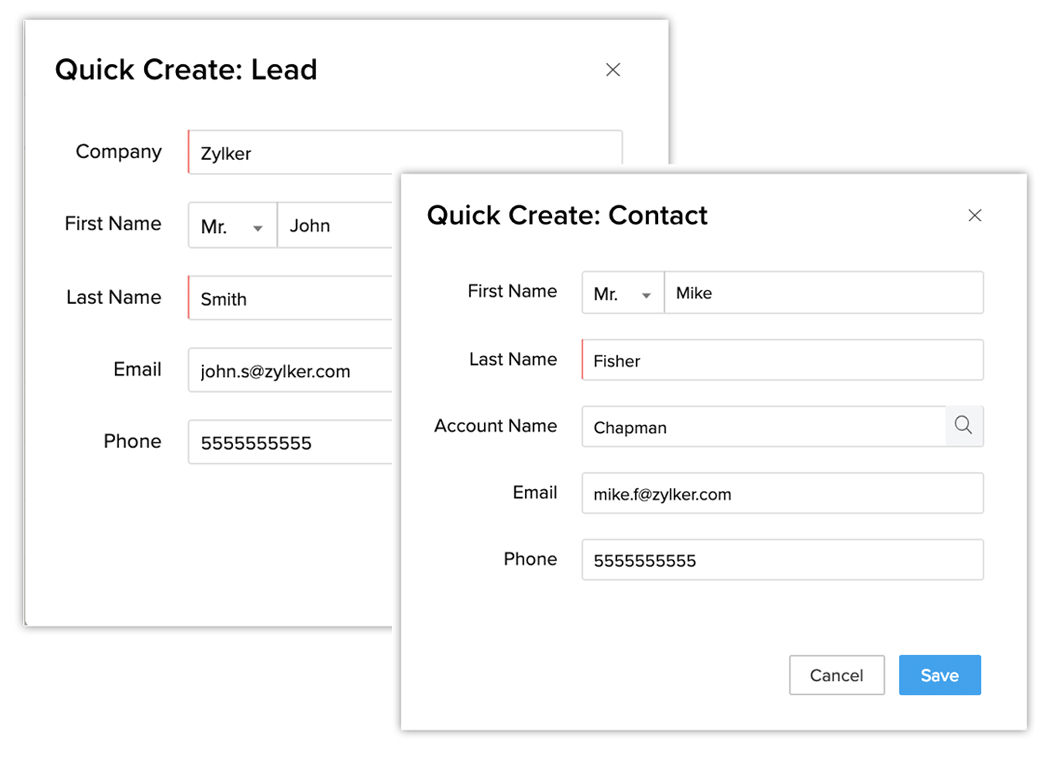Click the Company field containing Zylker
The width and height of the screenshot is (1056, 760).
[x=404, y=152]
